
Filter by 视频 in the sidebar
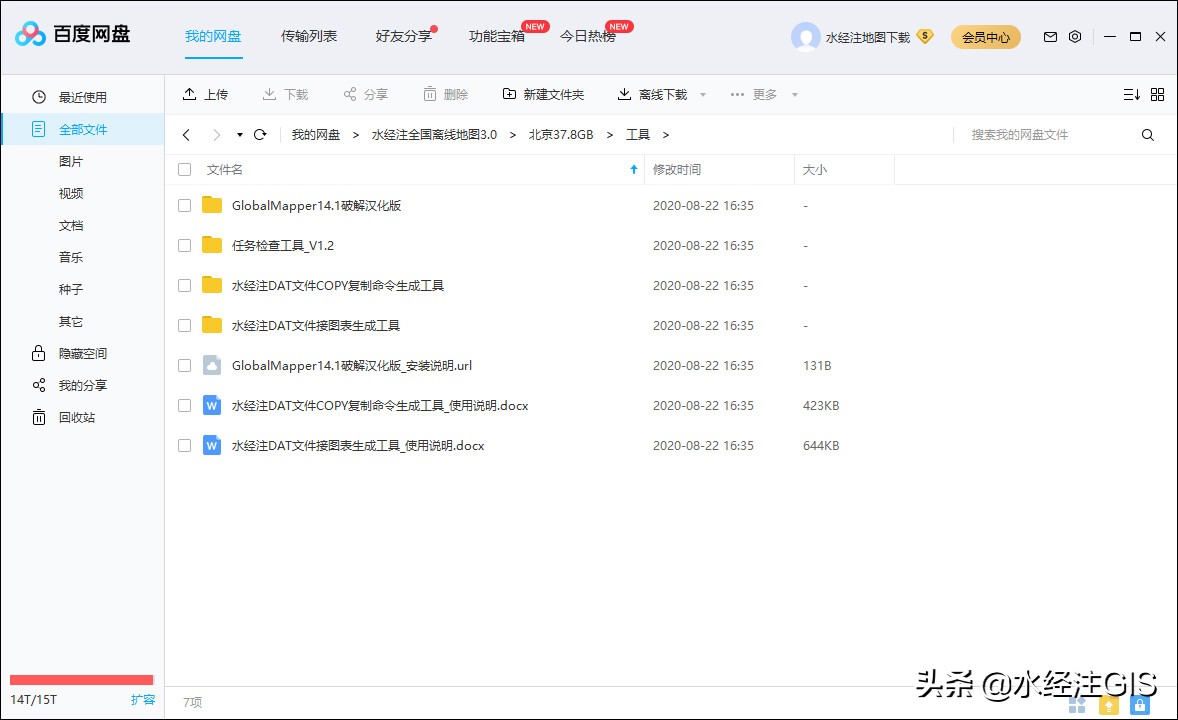tap(71, 193)
